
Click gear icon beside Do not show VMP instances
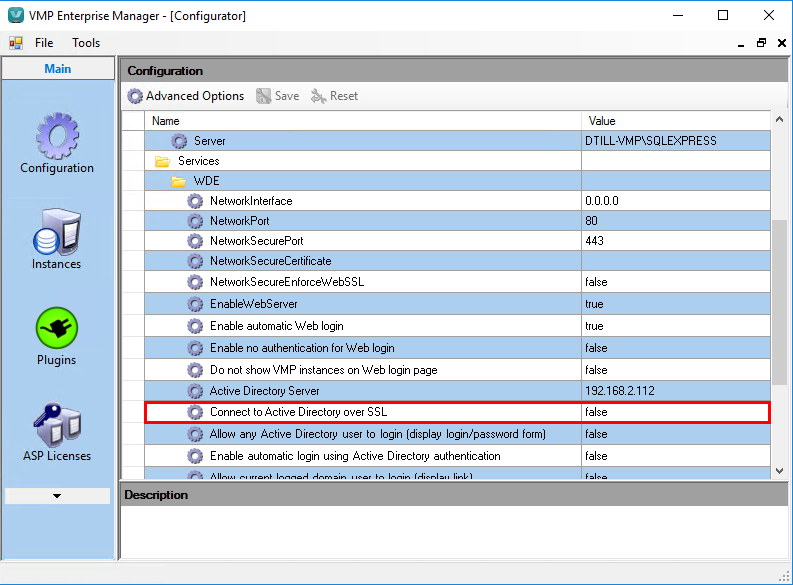click(195, 370)
